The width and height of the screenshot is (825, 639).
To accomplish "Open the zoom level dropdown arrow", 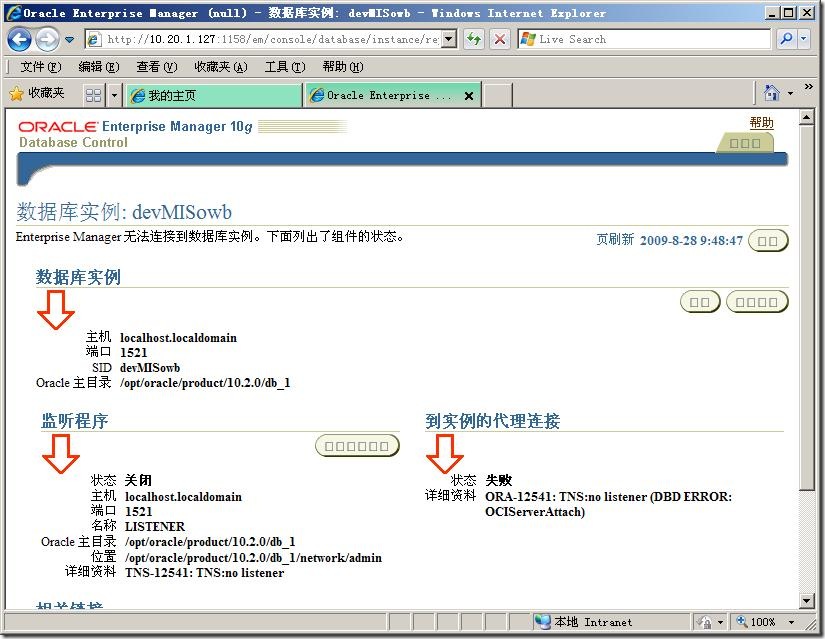I will pyautogui.click(x=791, y=622).
